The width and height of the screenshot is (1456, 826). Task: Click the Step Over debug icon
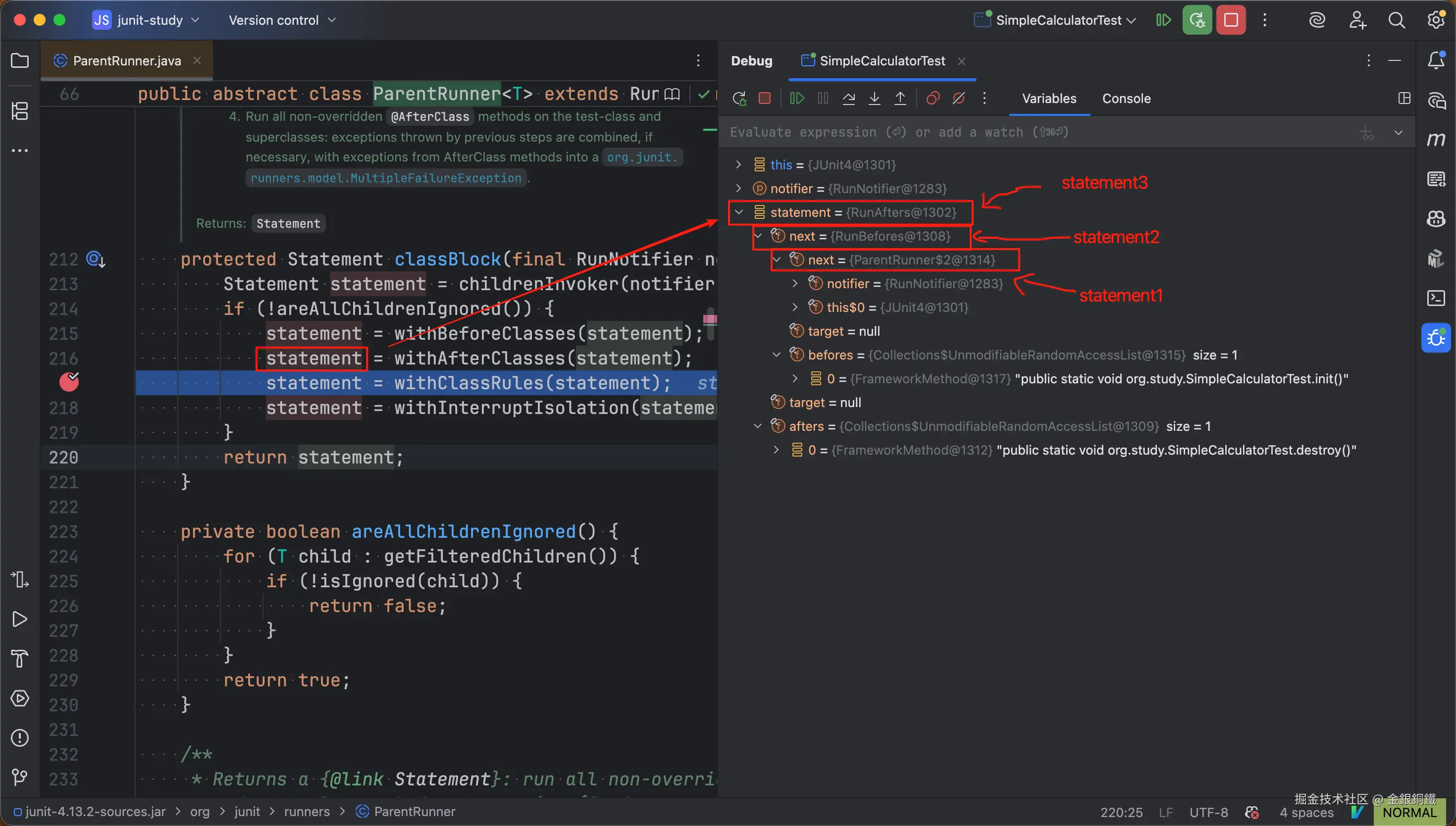[848, 99]
